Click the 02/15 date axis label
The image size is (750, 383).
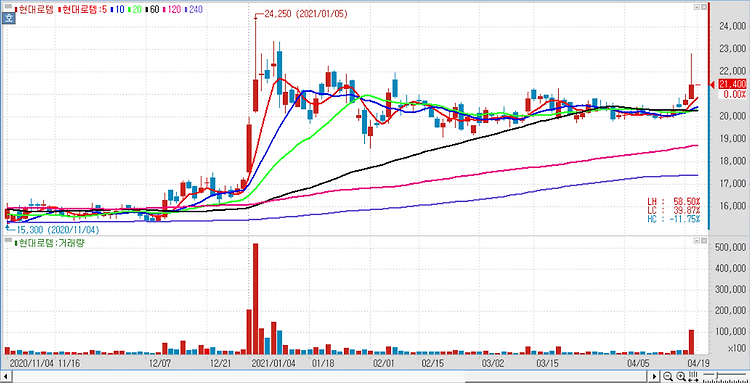click(x=432, y=363)
